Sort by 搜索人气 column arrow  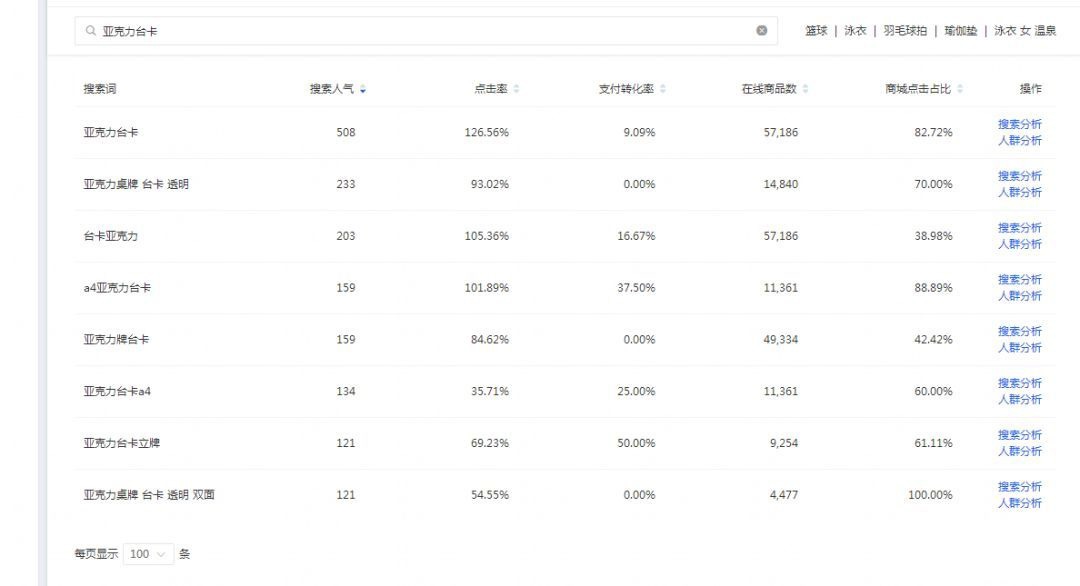[x=363, y=89]
